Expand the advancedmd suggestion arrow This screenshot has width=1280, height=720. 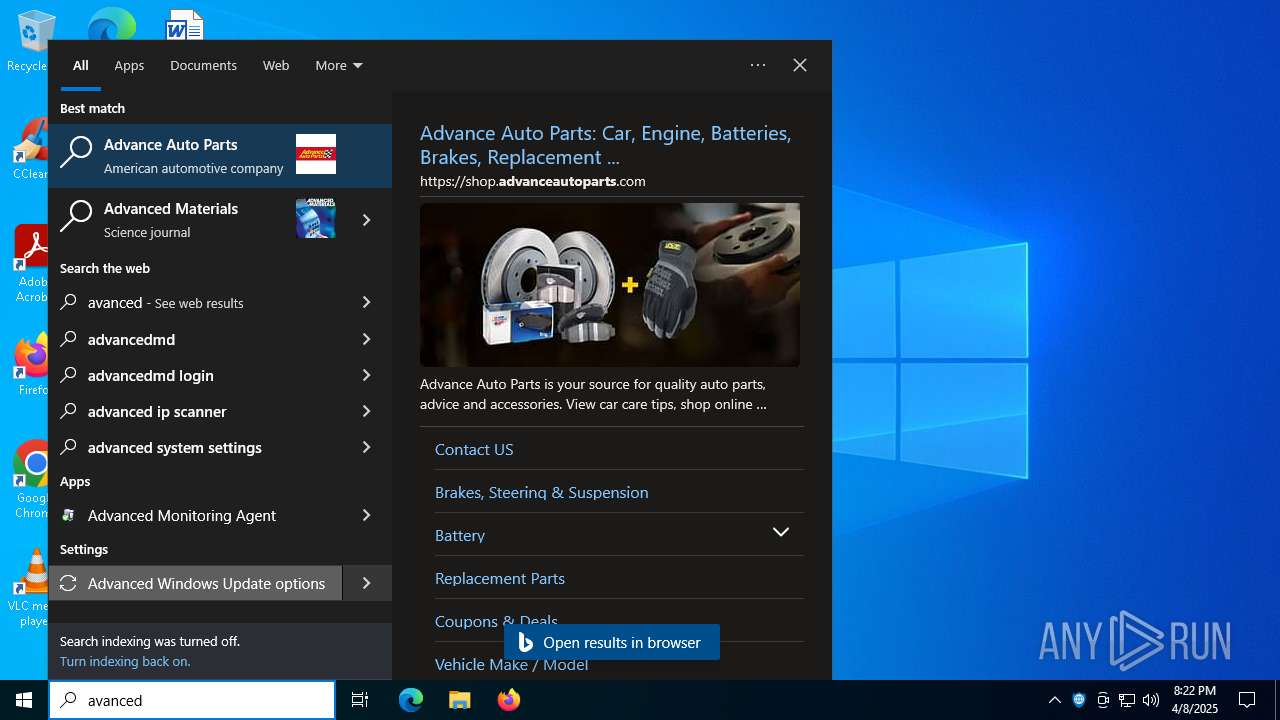click(x=367, y=339)
